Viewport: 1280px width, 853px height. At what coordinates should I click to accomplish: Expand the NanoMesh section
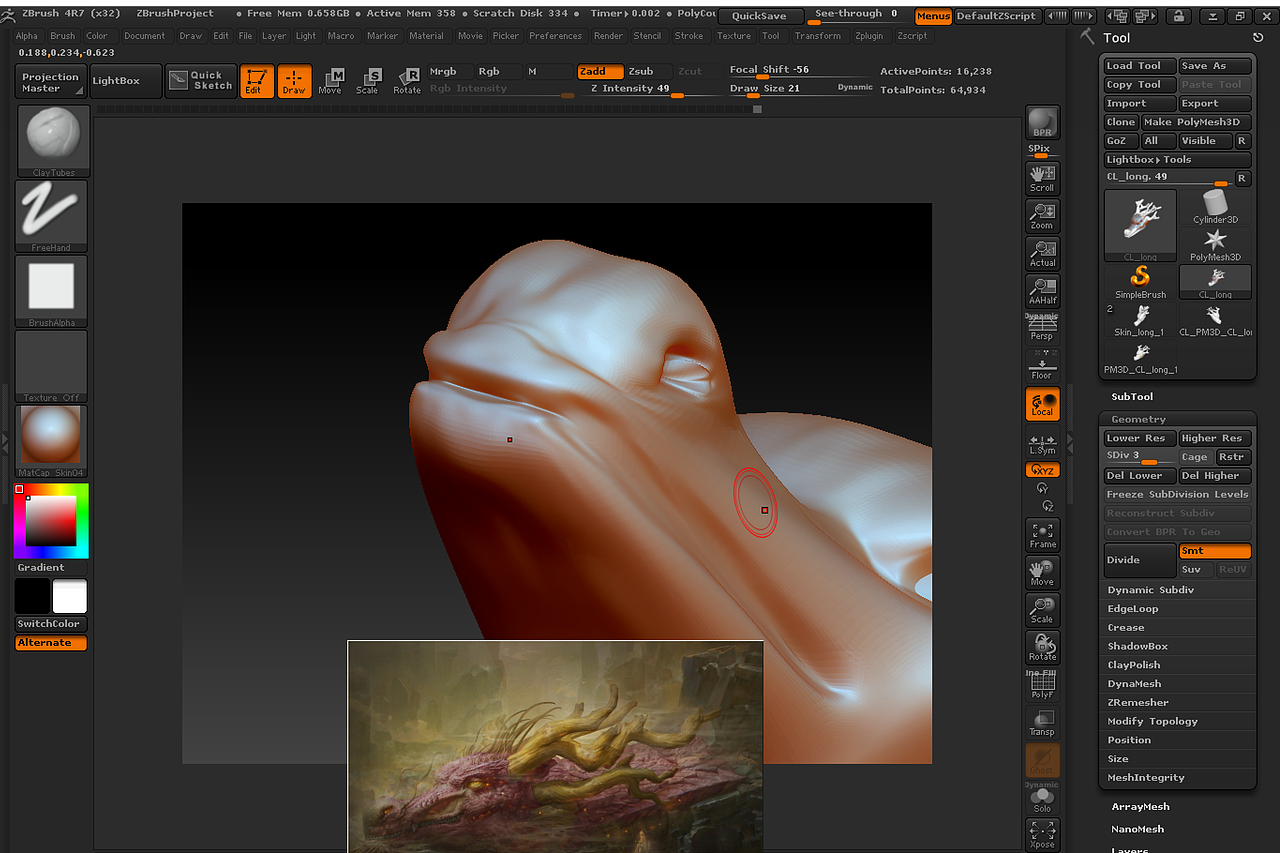coord(1138,828)
